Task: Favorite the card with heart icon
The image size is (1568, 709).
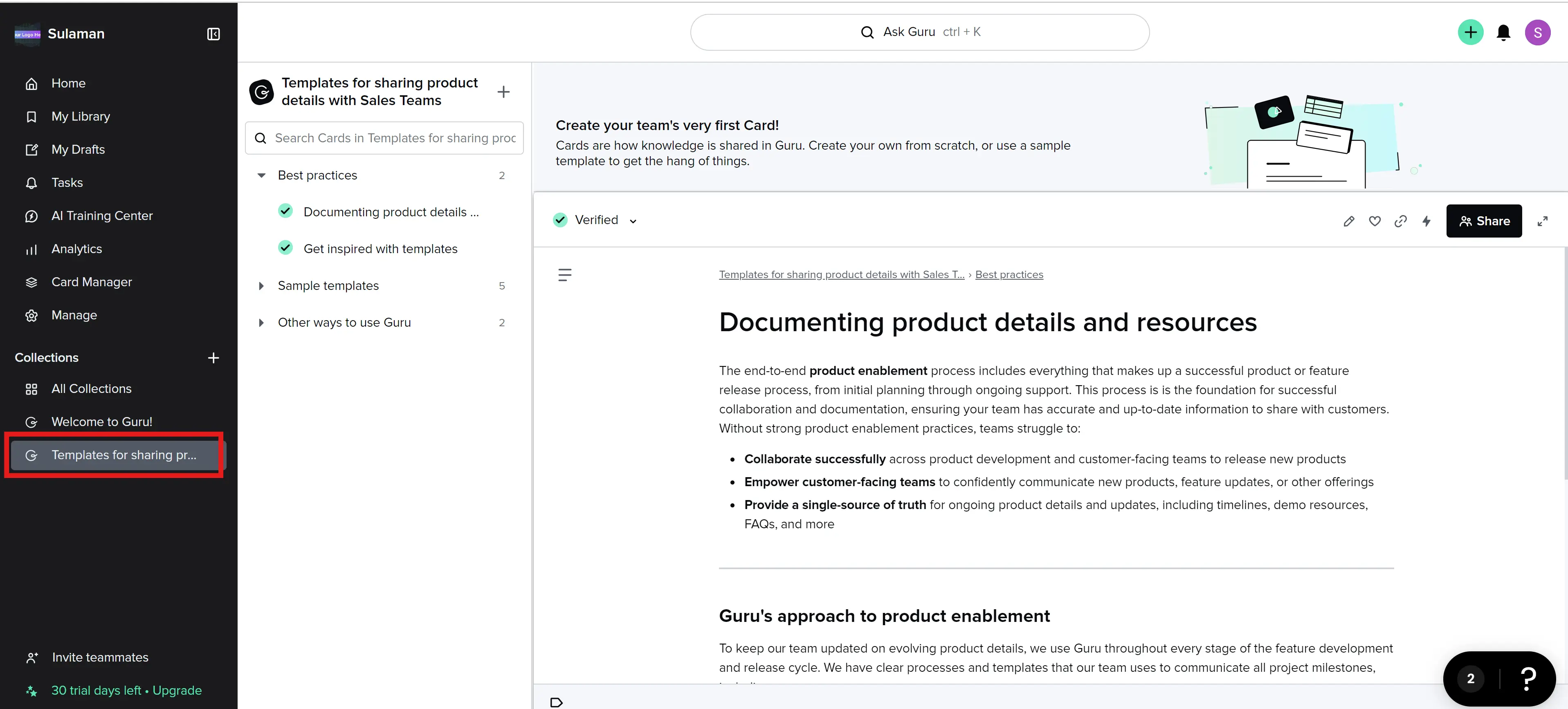Action: [x=1375, y=221]
